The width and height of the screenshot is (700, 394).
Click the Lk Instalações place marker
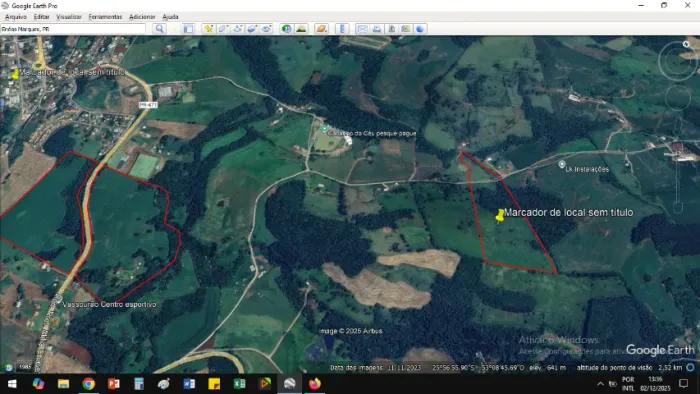tap(562, 165)
